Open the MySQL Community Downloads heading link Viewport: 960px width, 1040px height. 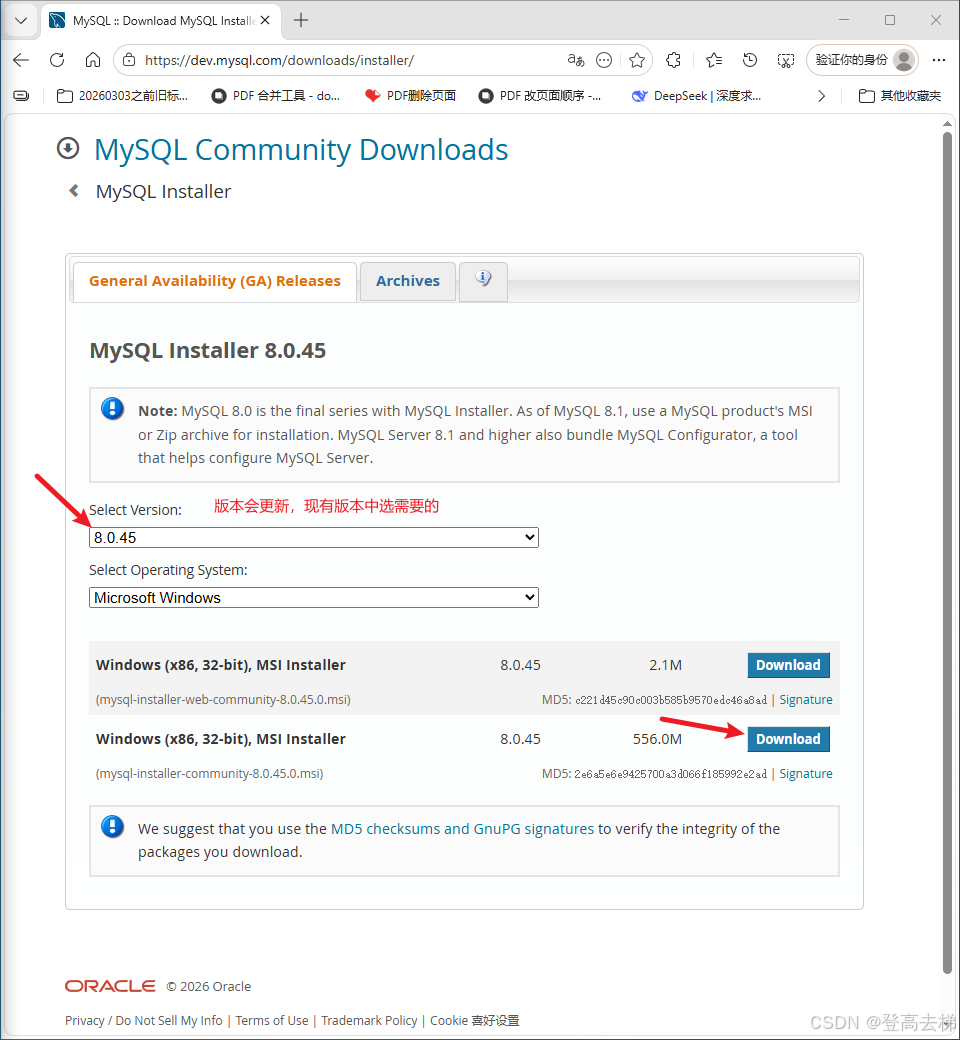pos(301,150)
